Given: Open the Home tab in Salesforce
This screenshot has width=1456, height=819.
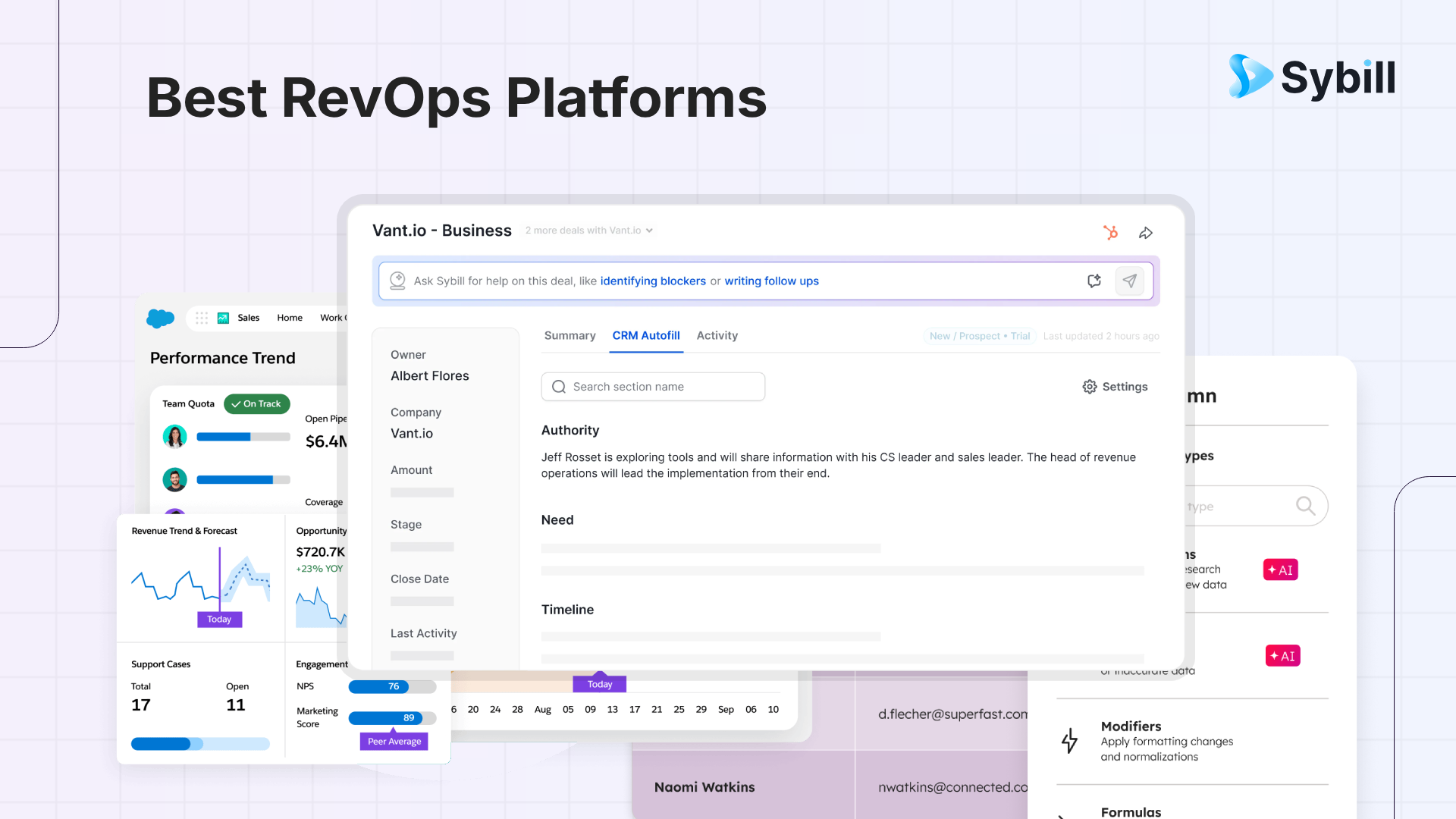Looking at the screenshot, I should pos(290,318).
